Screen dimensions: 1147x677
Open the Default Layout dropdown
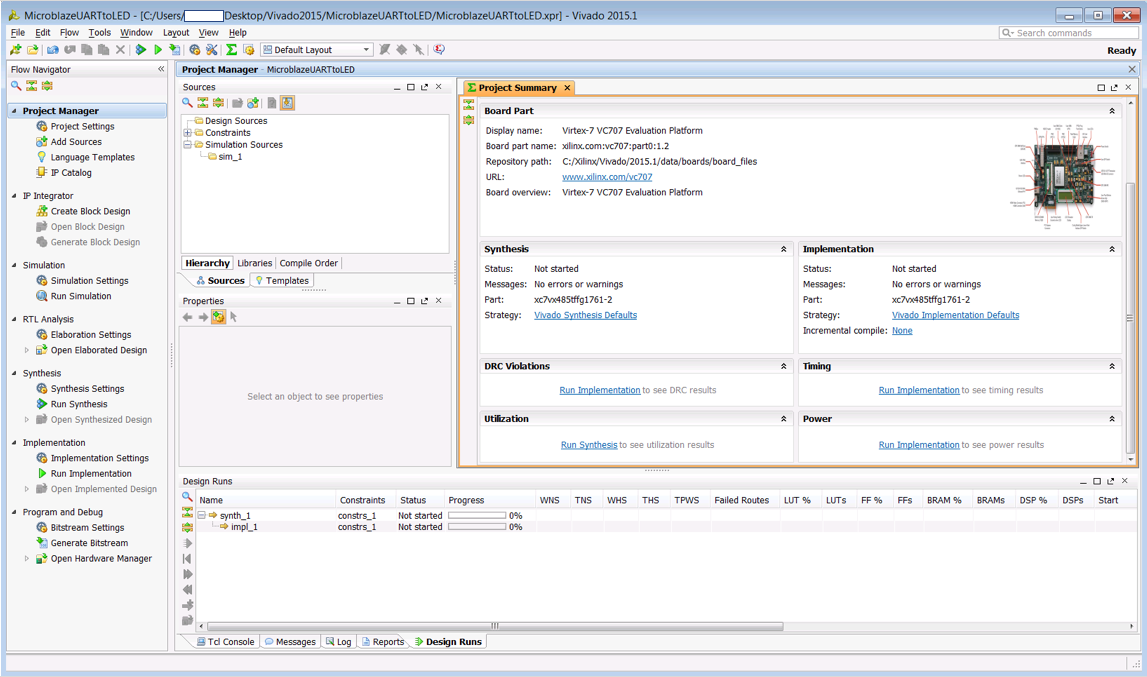pyautogui.click(x=317, y=50)
